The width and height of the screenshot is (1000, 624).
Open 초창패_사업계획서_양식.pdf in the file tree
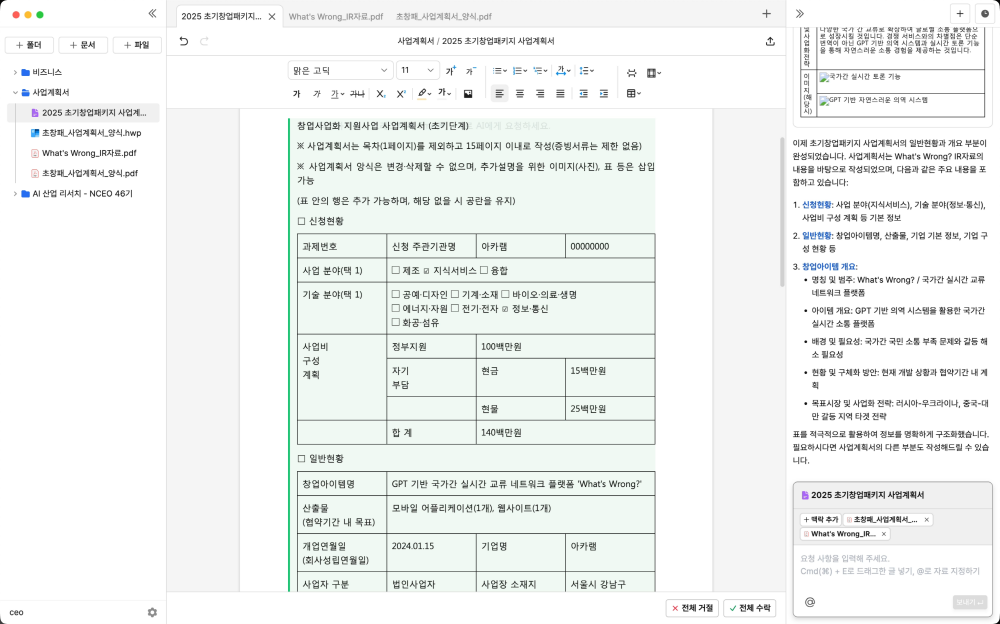[90, 174]
